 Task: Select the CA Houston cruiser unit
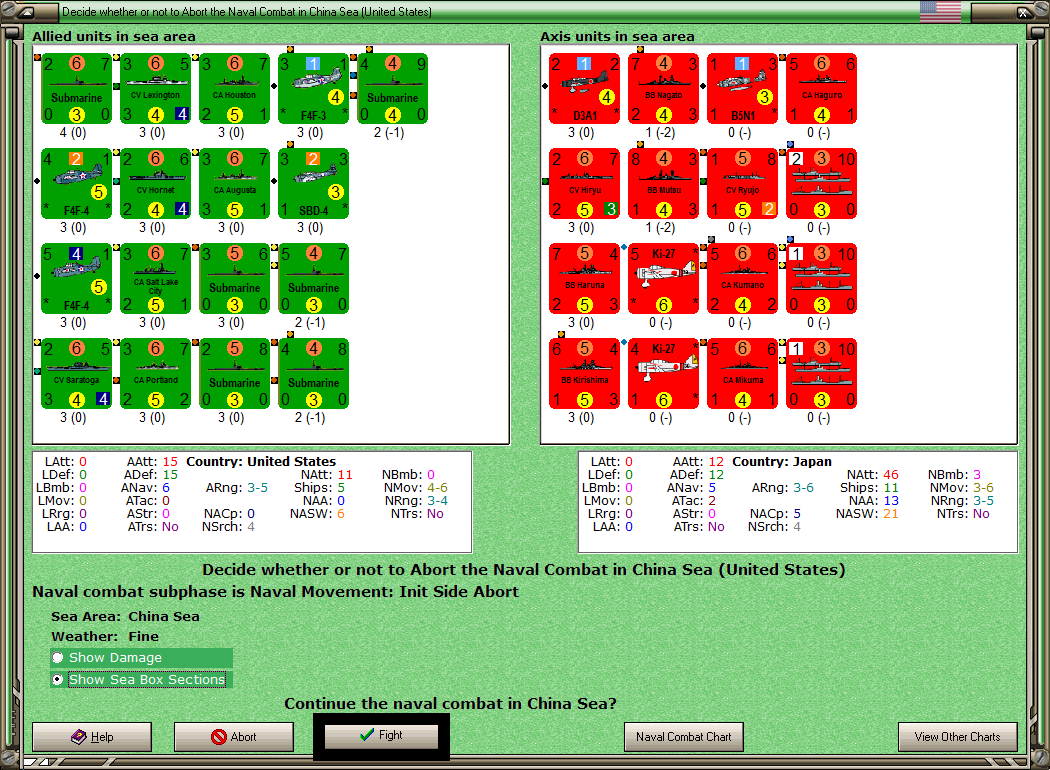tap(234, 88)
